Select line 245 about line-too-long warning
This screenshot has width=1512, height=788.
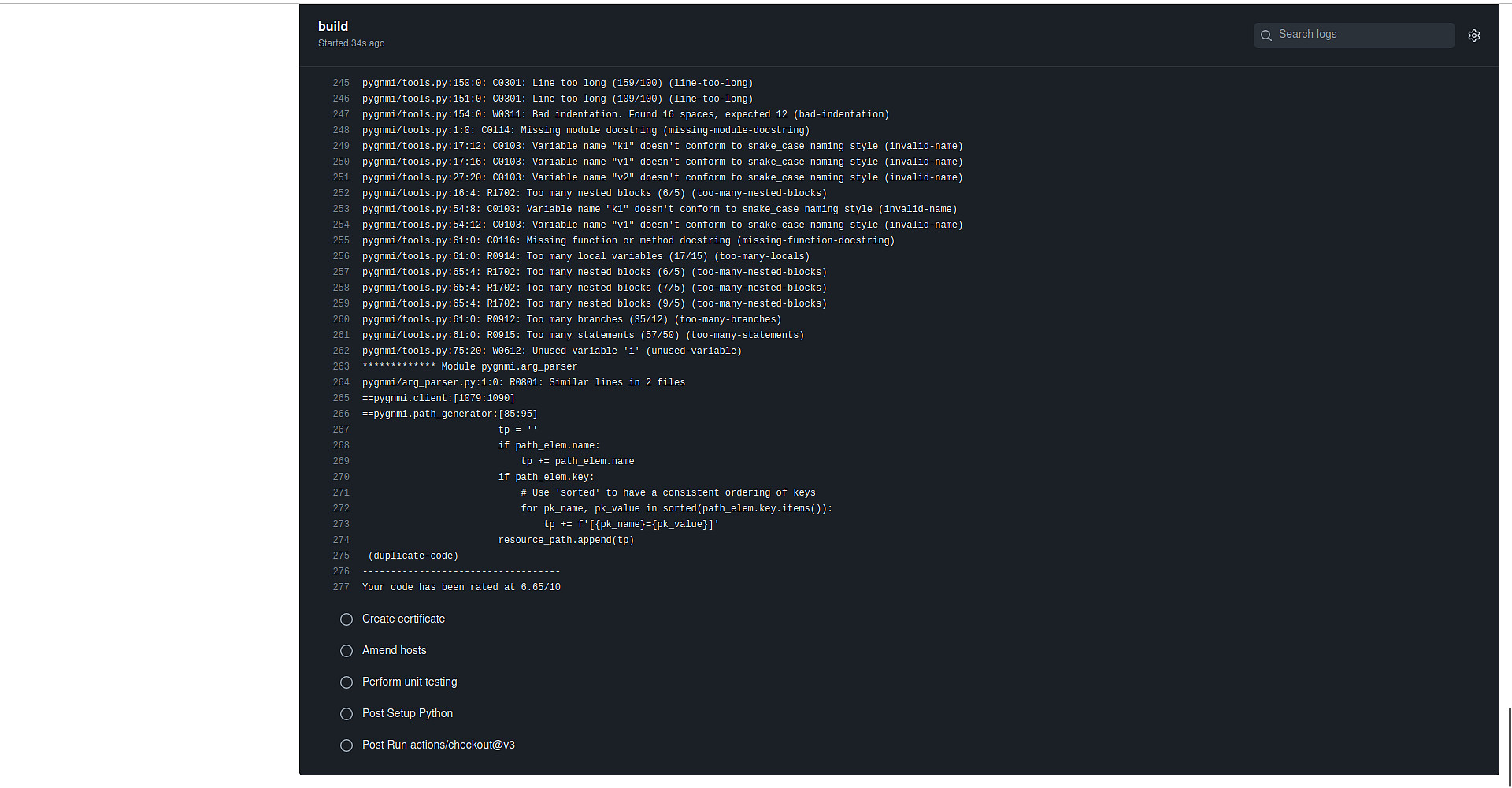341,83
